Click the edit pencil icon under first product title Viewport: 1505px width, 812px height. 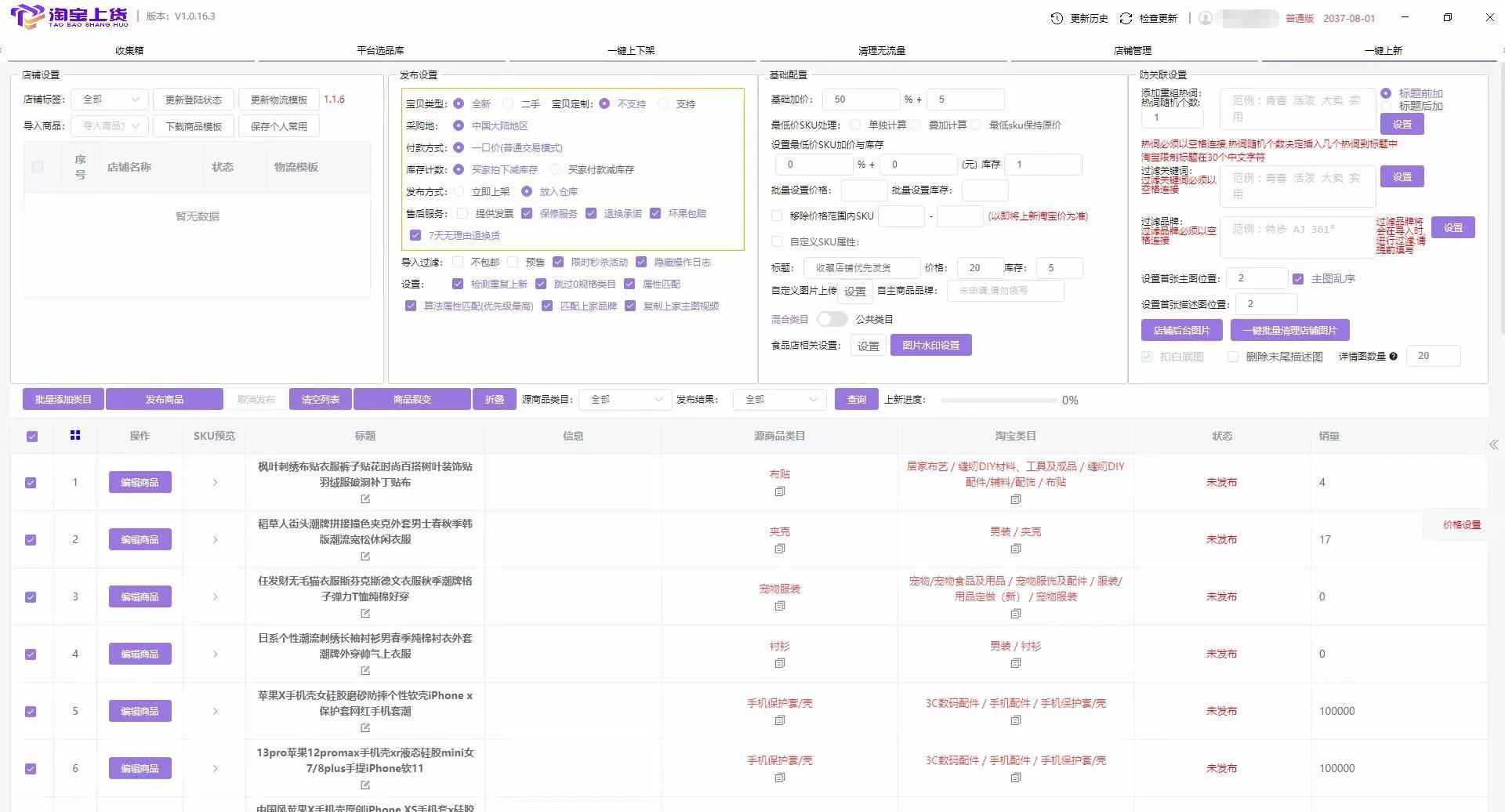click(365, 498)
